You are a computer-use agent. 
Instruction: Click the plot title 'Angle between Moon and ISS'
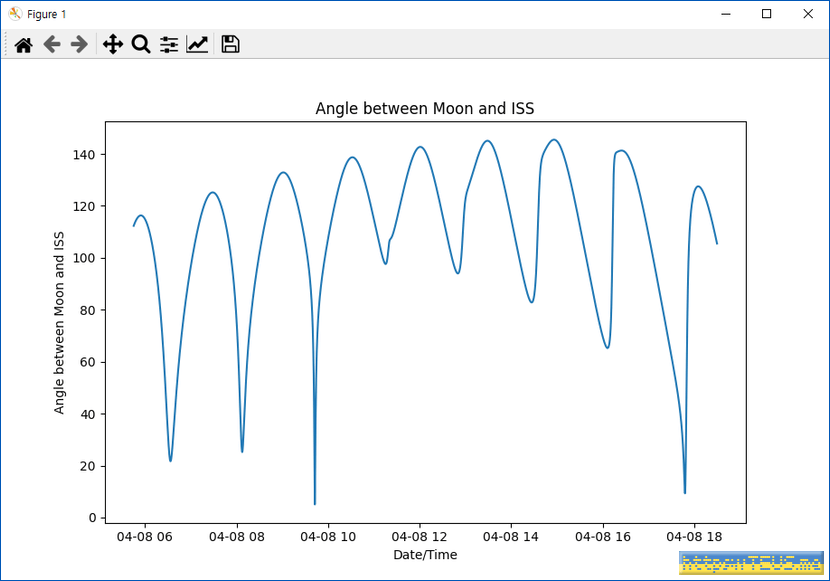tap(425, 108)
